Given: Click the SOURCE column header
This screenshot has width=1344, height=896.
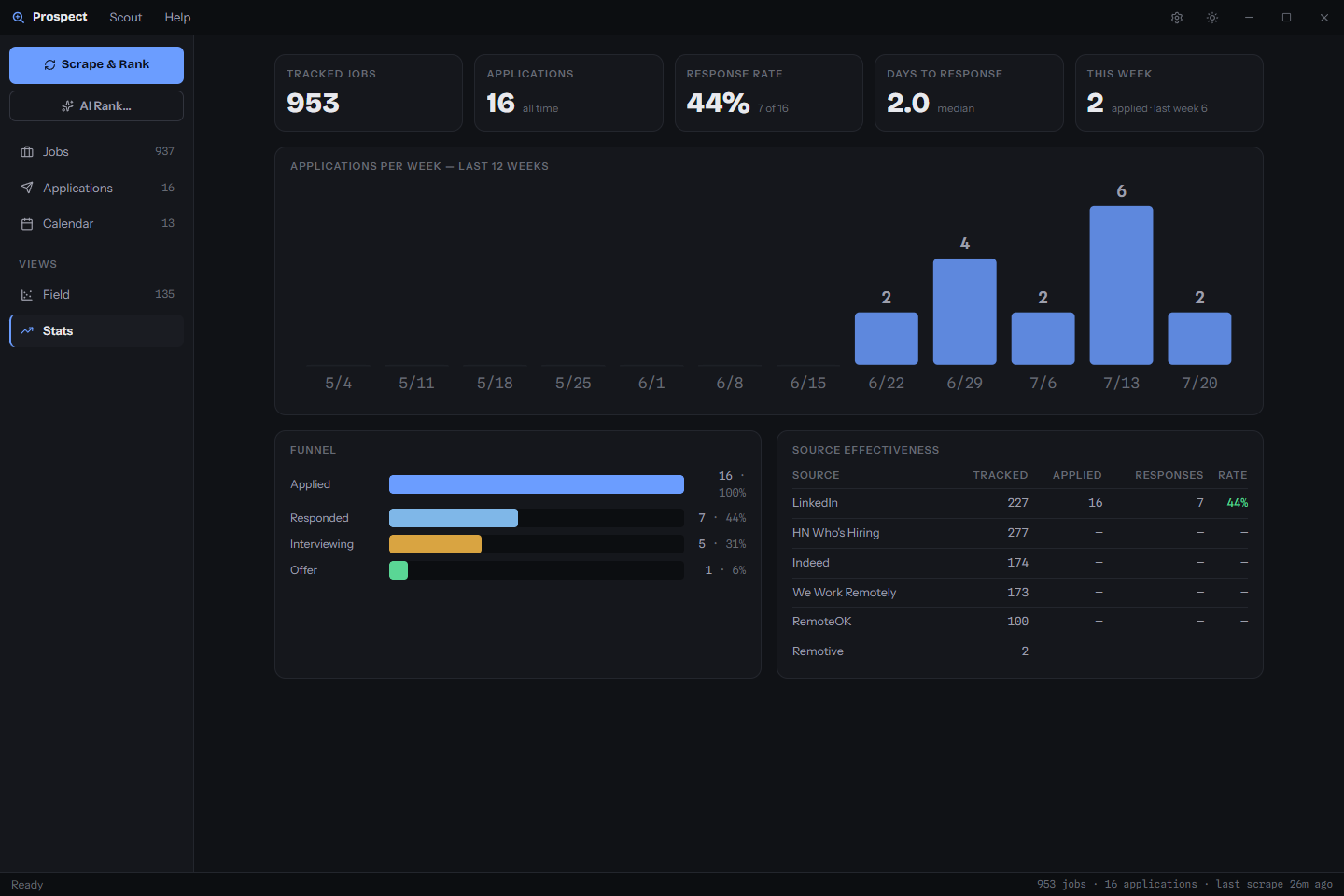Looking at the screenshot, I should (816, 476).
